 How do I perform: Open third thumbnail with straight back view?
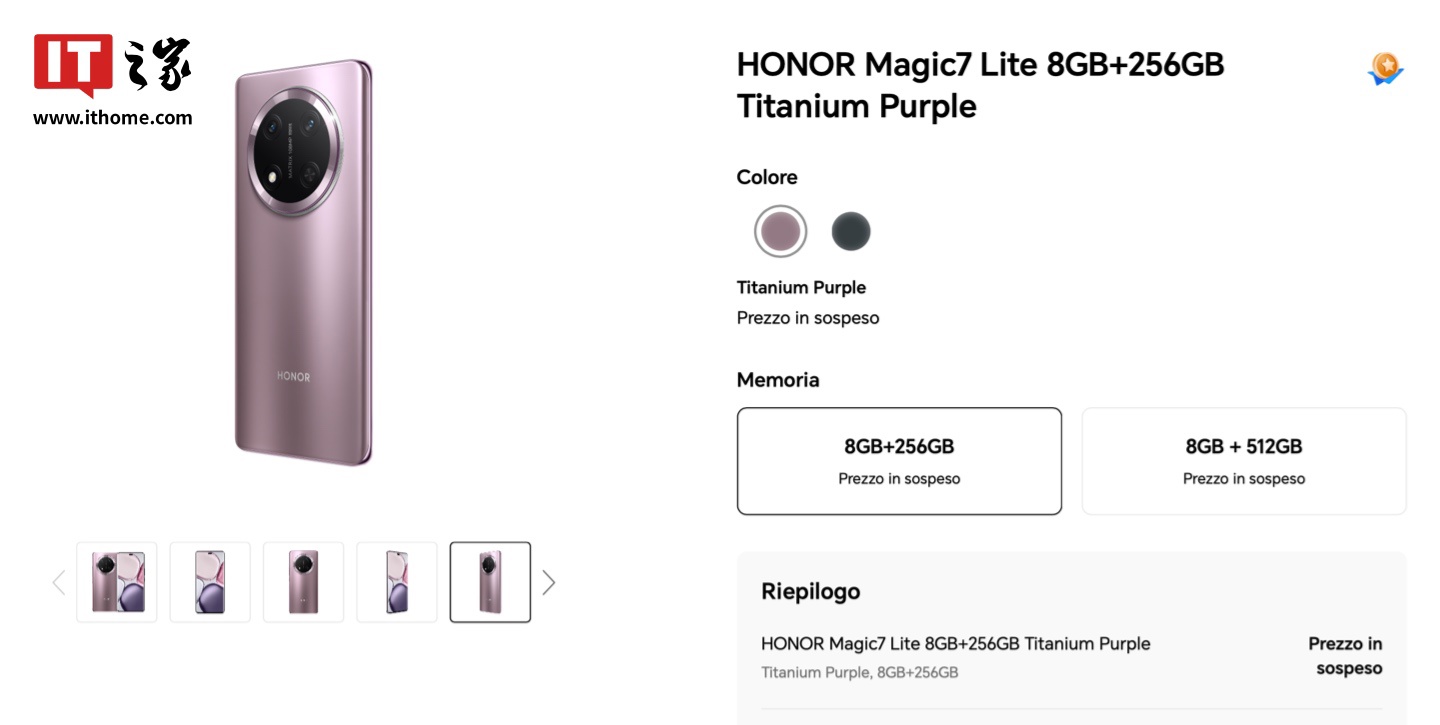point(303,582)
